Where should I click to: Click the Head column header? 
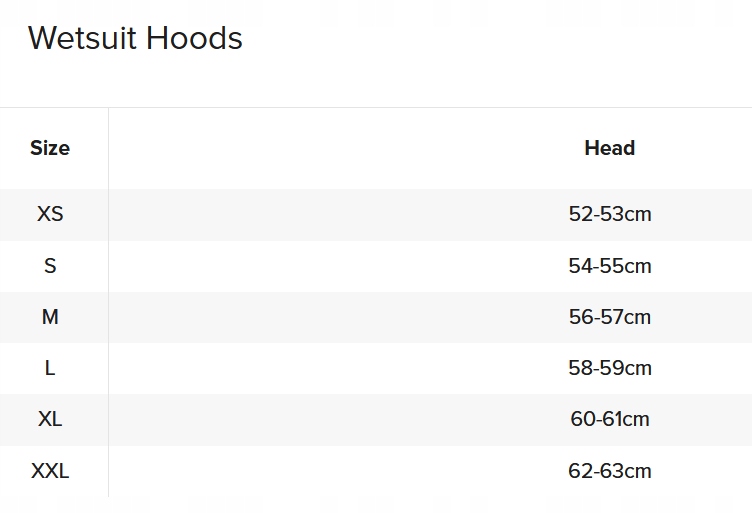(609, 148)
